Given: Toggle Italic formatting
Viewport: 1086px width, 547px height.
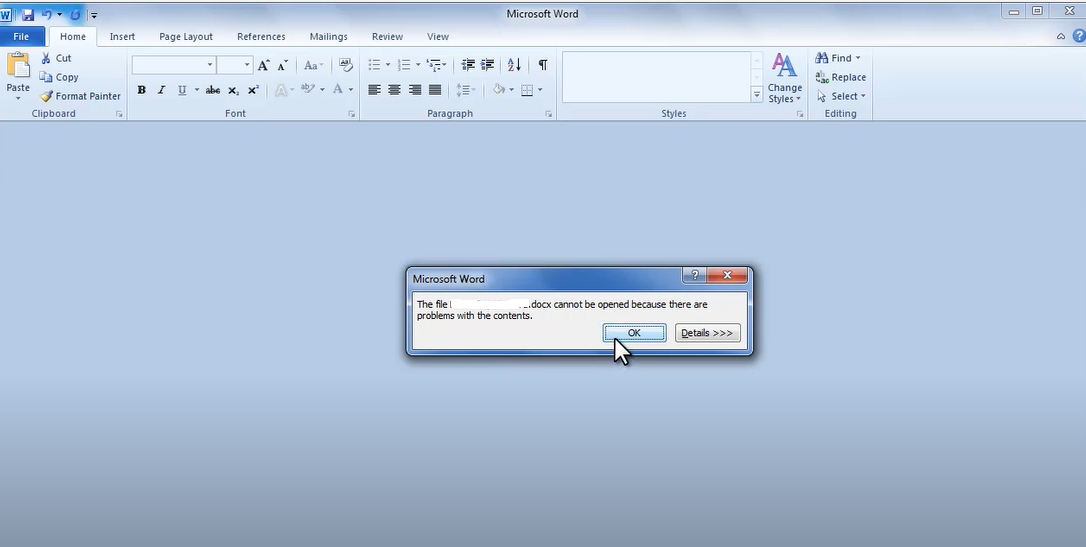Looking at the screenshot, I should [161, 90].
